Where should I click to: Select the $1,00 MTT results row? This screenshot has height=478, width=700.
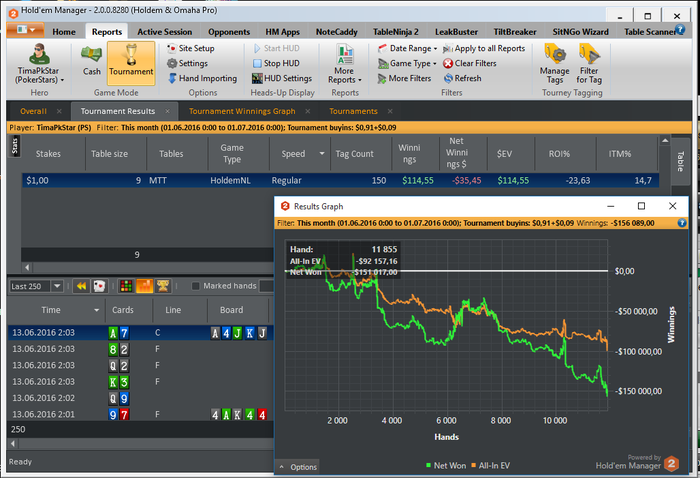click(x=340, y=180)
